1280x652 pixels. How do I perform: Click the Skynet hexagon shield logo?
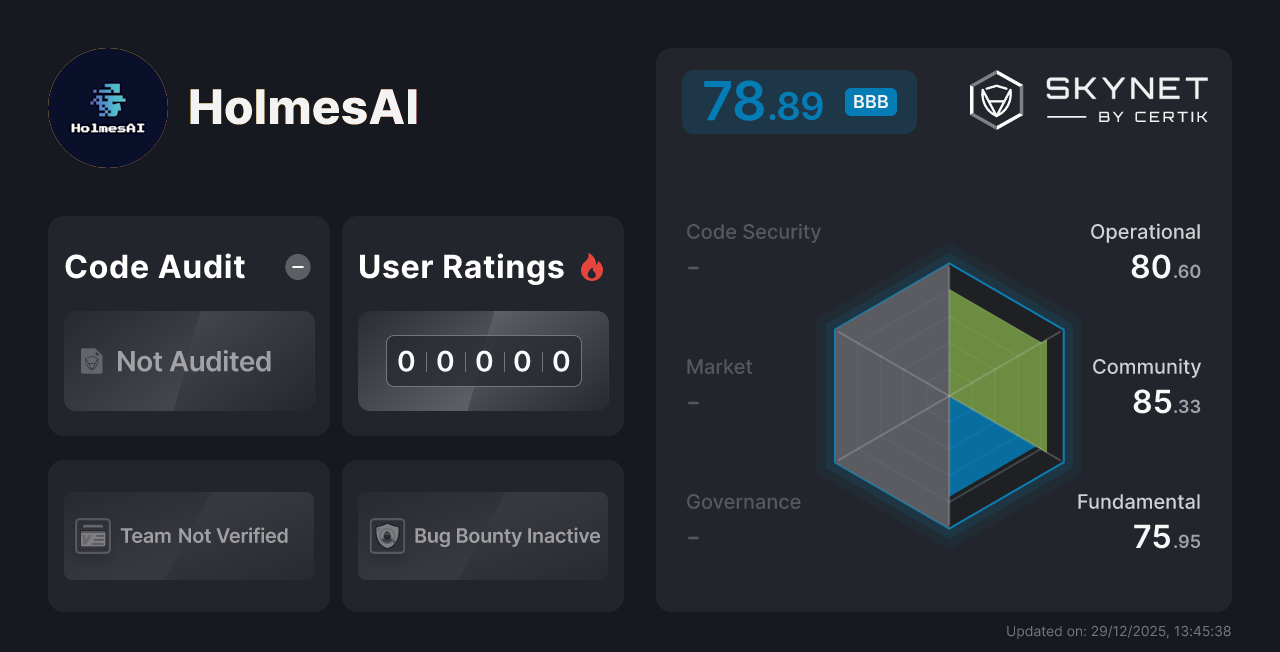[994, 99]
